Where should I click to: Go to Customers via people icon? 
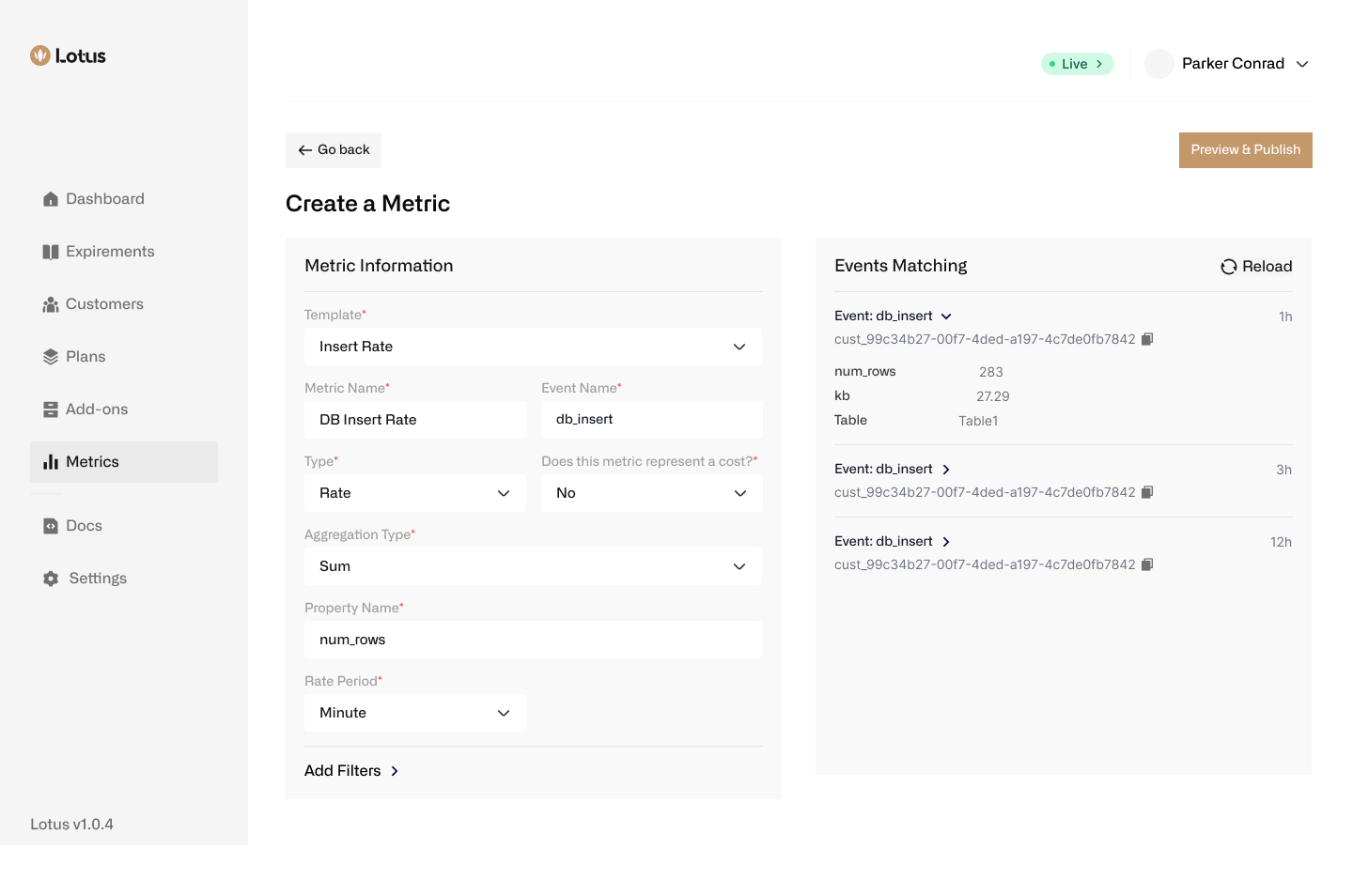coord(51,304)
